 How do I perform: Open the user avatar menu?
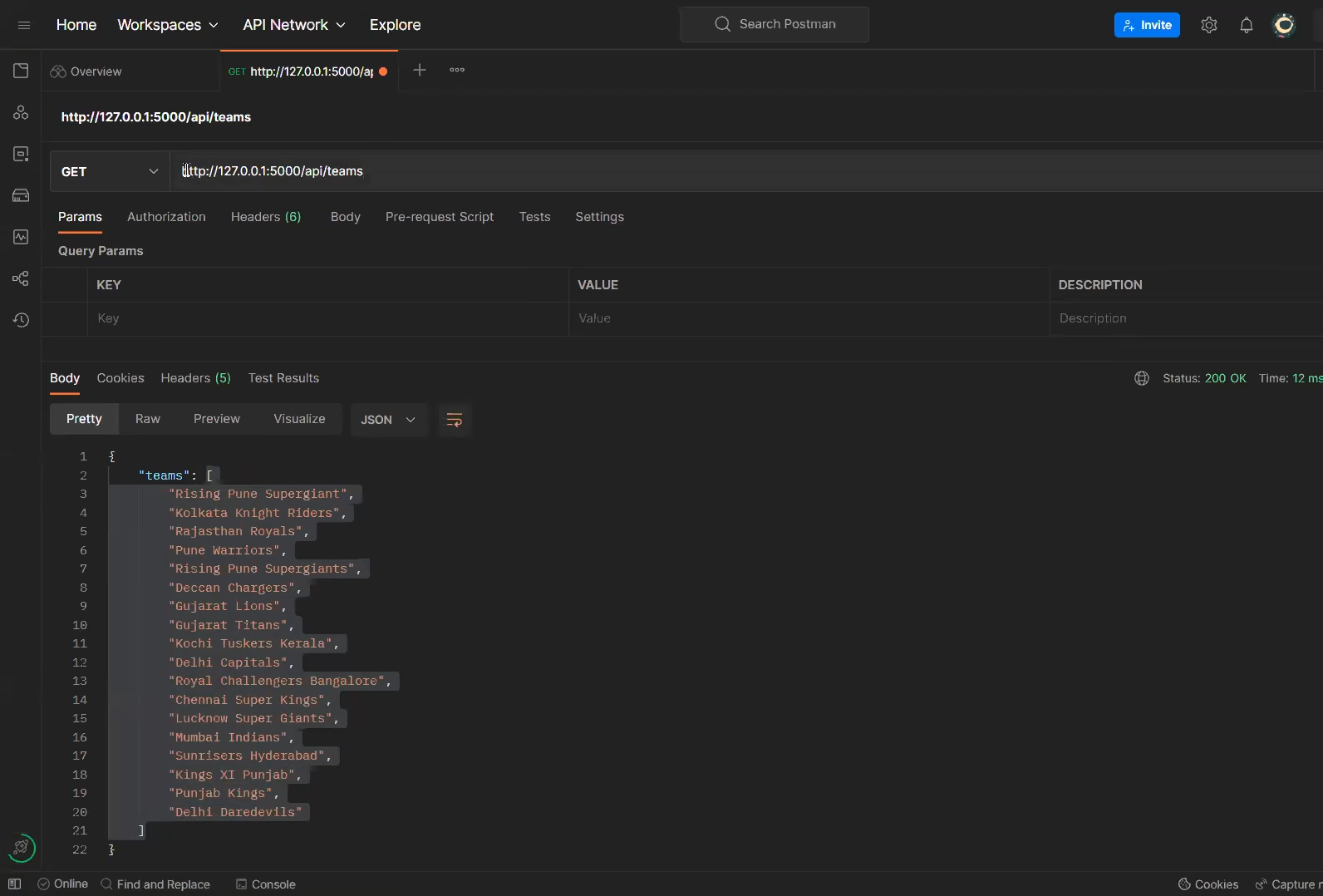1284,25
